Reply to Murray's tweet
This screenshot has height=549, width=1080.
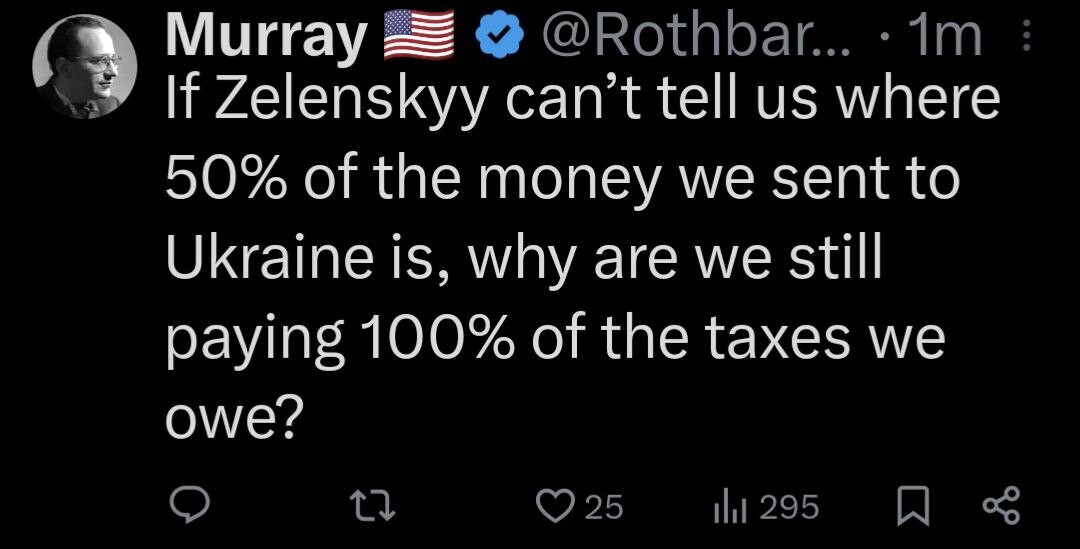pos(185,507)
